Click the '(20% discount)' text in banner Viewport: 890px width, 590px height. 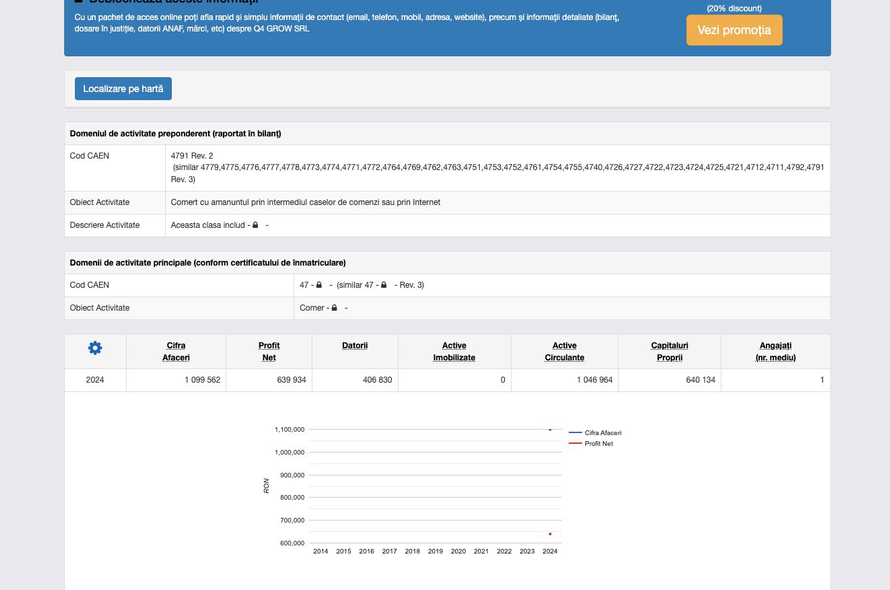tap(734, 8)
